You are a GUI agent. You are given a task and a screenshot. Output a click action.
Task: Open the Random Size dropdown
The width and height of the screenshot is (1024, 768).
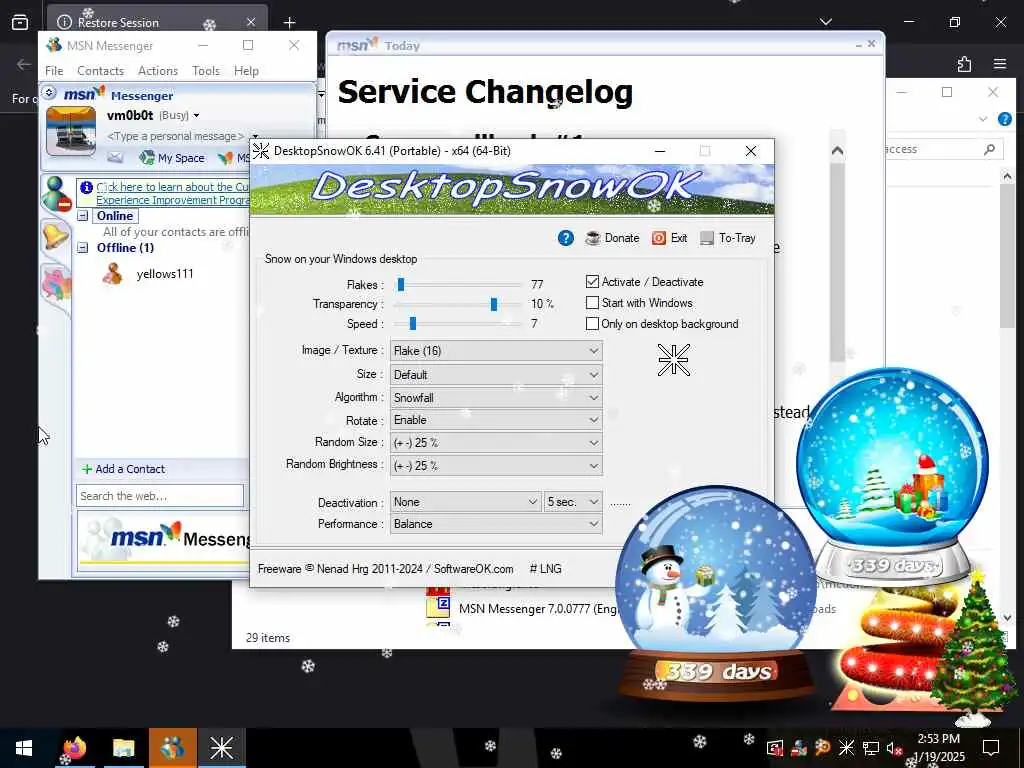(x=496, y=443)
